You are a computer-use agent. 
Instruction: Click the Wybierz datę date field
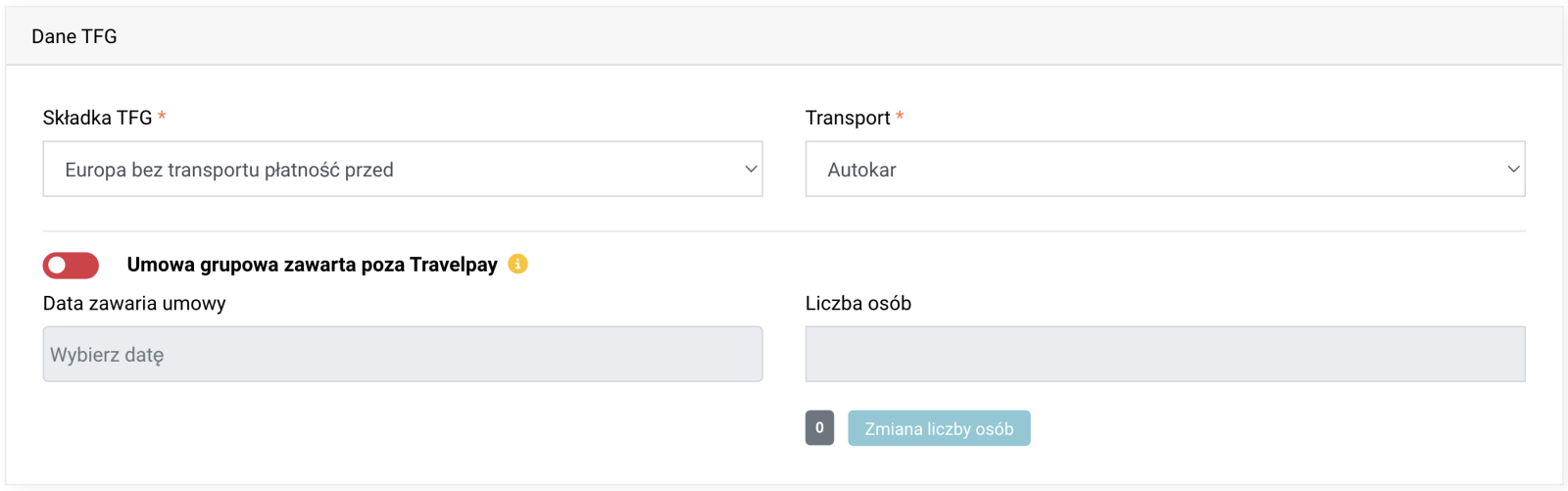(403, 354)
